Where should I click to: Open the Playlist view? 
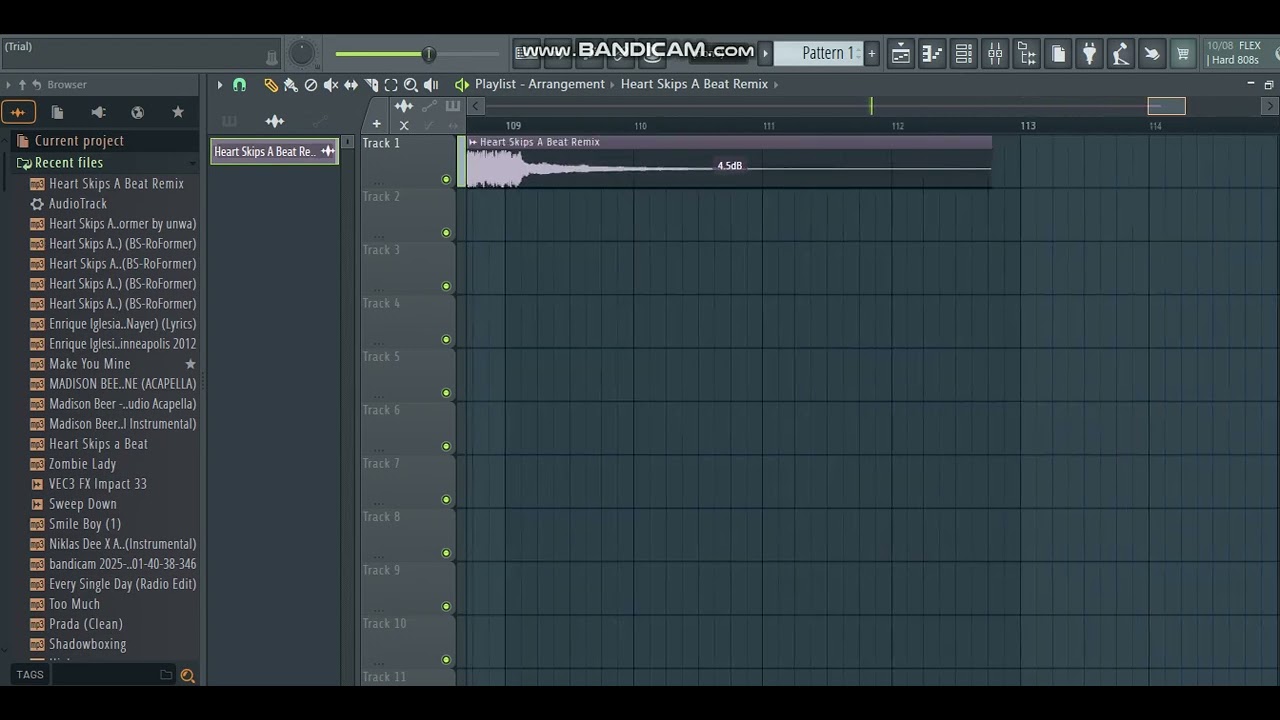(900, 54)
